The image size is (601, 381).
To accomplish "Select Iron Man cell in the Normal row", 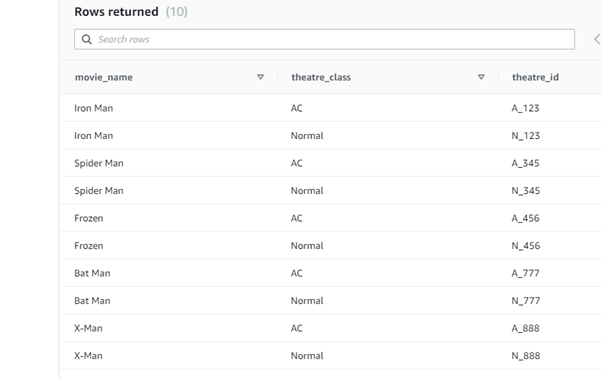I will tap(94, 136).
